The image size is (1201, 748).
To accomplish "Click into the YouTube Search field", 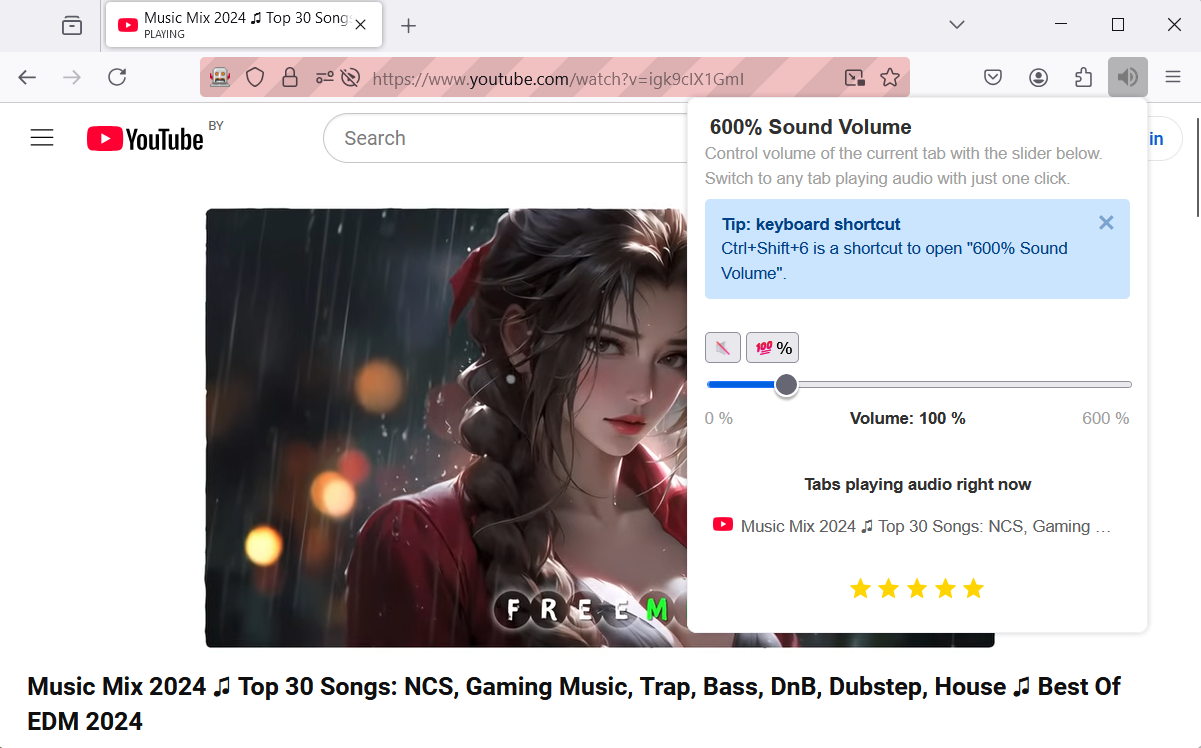I will pyautogui.click(x=505, y=138).
